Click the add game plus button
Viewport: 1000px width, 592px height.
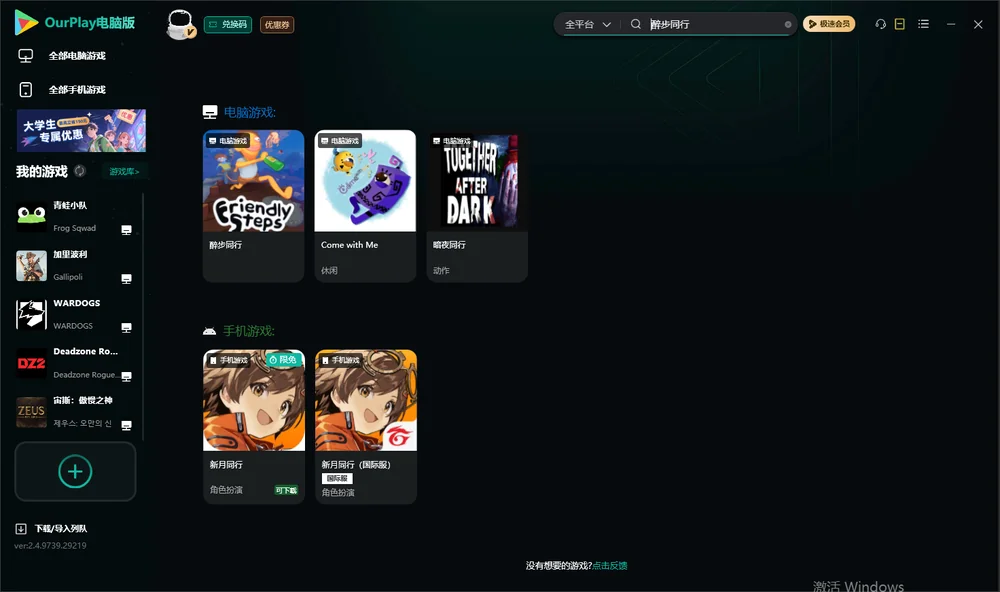point(75,471)
